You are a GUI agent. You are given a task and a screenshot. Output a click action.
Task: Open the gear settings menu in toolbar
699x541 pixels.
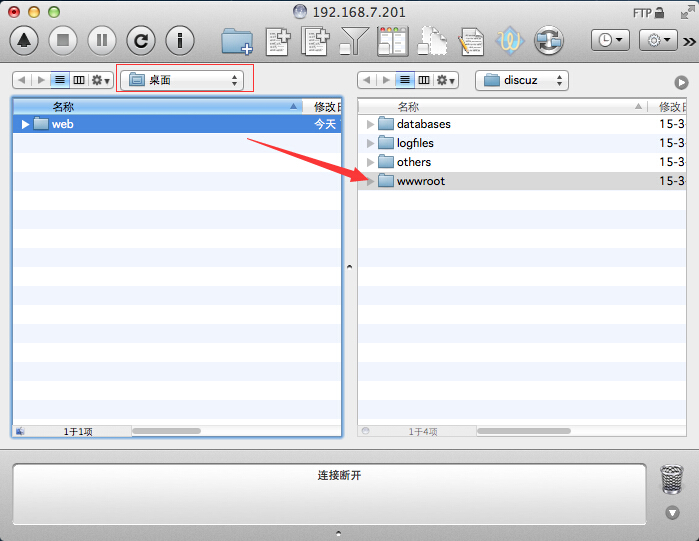coord(657,41)
